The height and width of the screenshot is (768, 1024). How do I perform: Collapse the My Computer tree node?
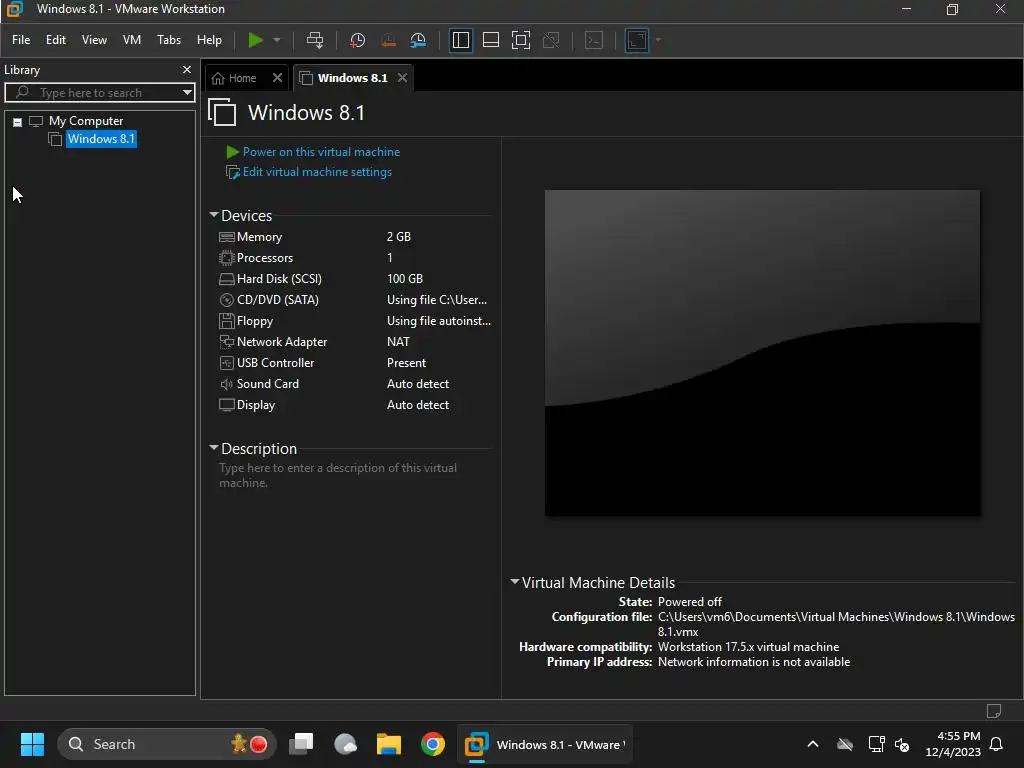(18, 122)
